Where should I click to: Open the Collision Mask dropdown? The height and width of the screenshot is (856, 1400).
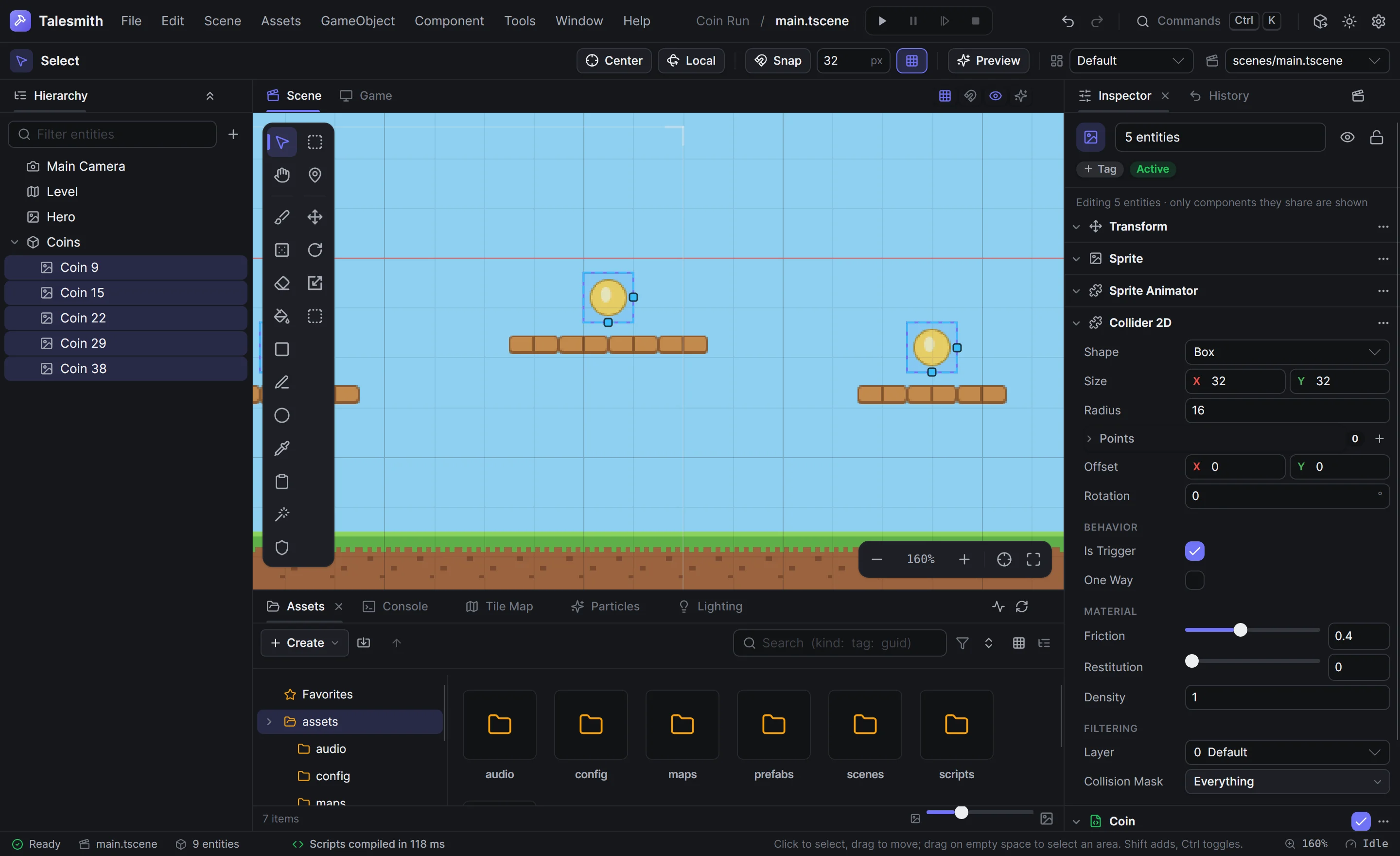coord(1287,782)
